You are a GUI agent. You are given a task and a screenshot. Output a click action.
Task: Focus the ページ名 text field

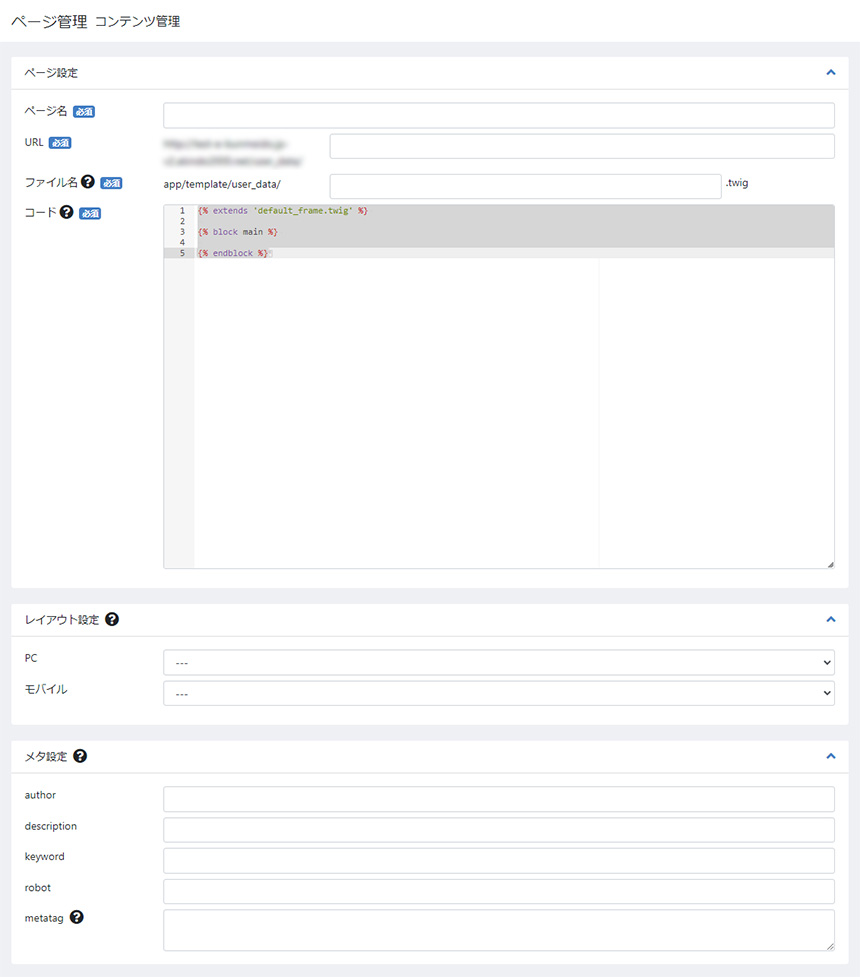click(x=498, y=115)
